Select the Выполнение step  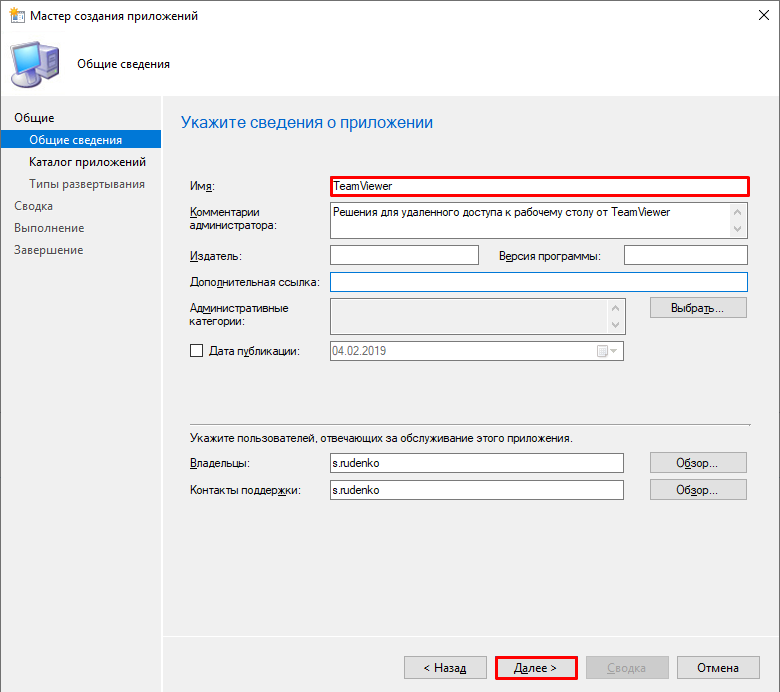tap(49, 228)
